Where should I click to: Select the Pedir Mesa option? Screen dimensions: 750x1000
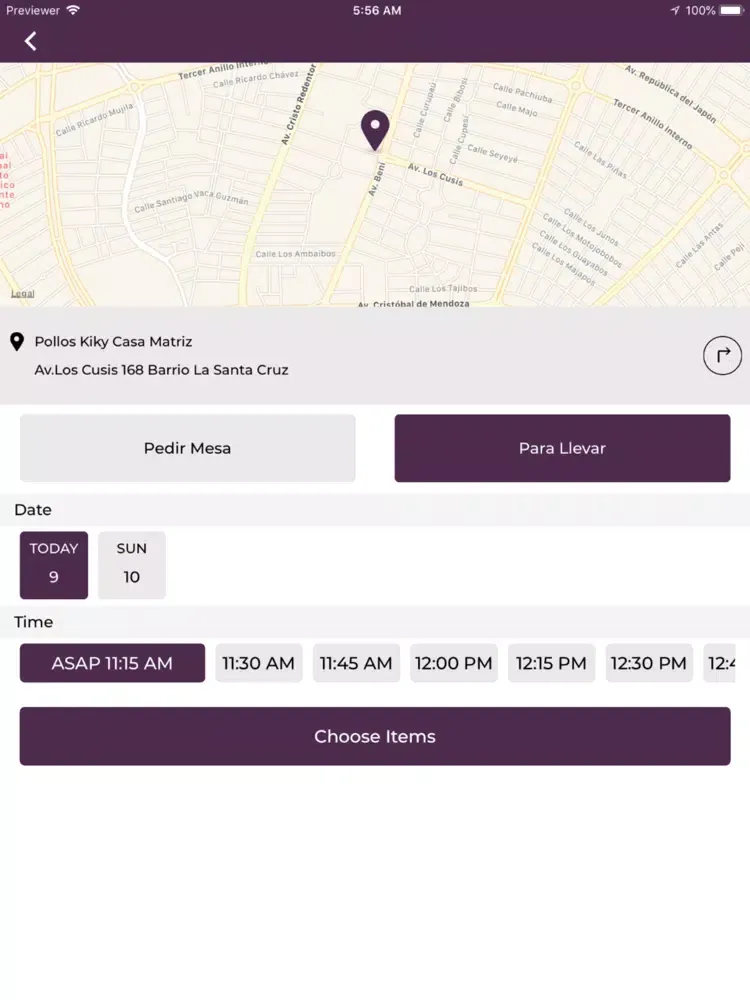click(x=188, y=448)
